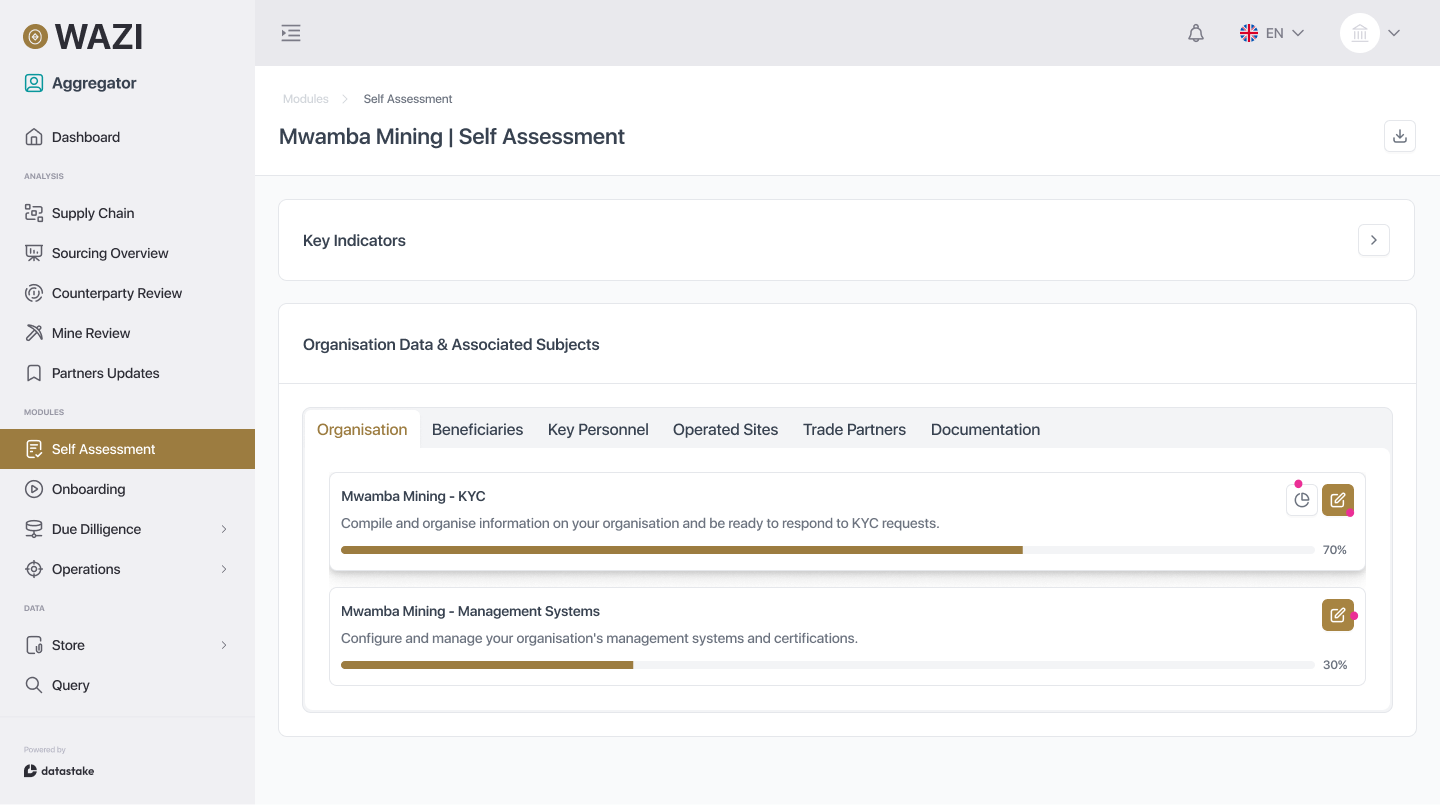The image size is (1440, 805).
Task: Expand the Key Indicators section
Action: click(1374, 240)
